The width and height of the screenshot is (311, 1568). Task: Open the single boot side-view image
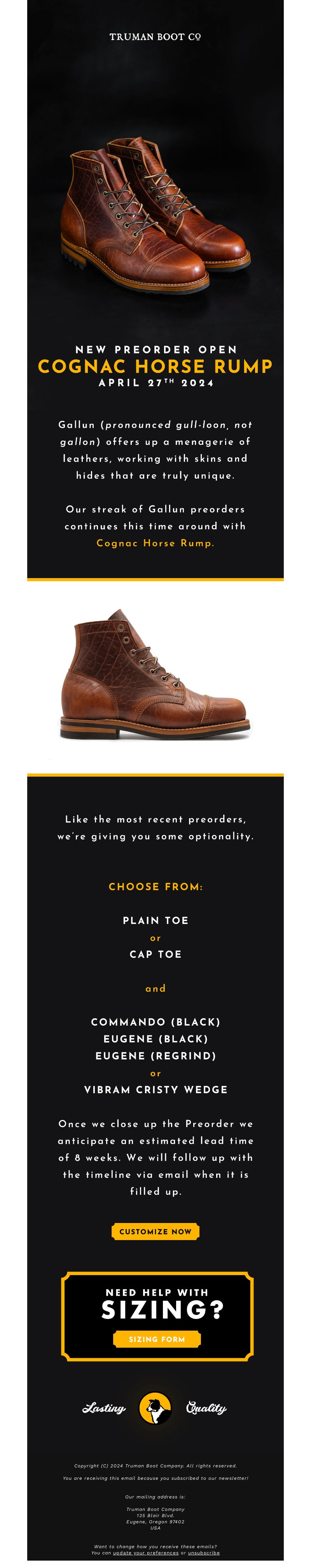pyautogui.click(x=155, y=674)
